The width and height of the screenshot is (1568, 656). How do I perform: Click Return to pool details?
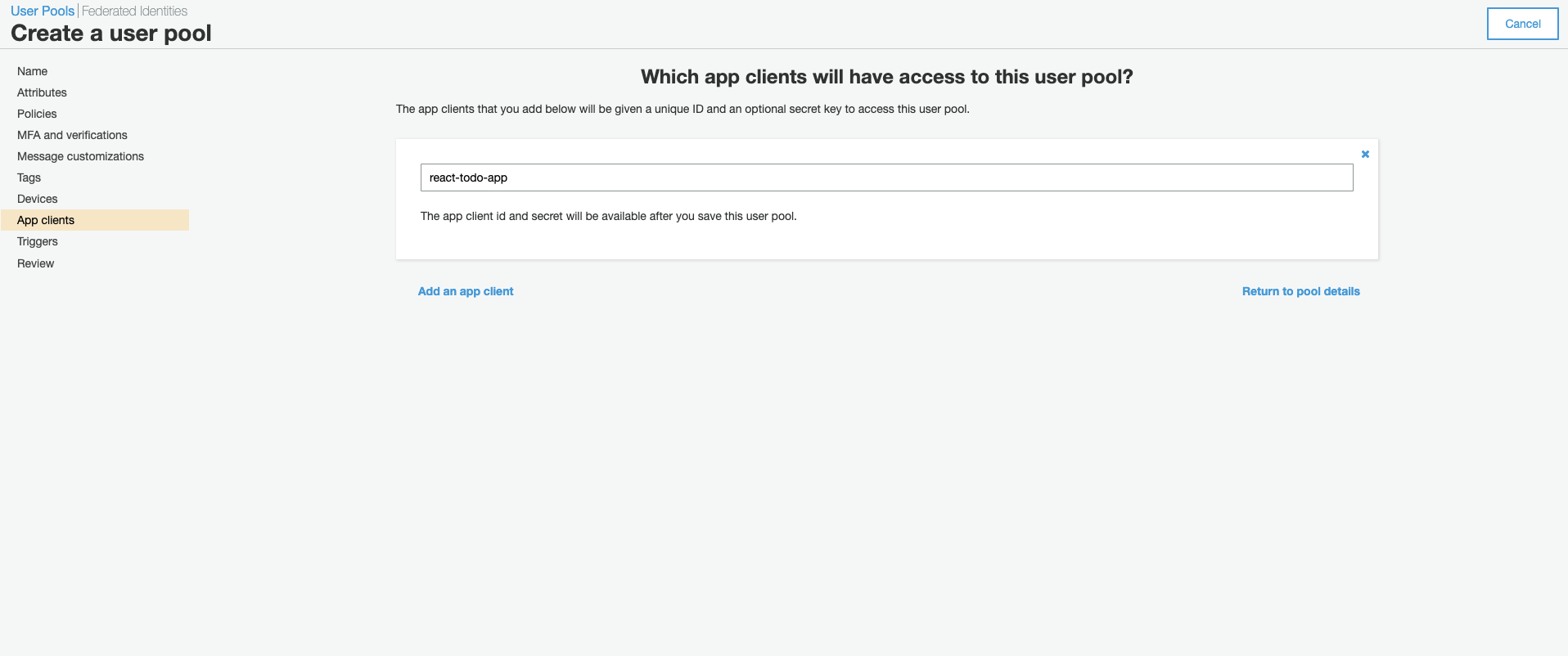click(1300, 291)
